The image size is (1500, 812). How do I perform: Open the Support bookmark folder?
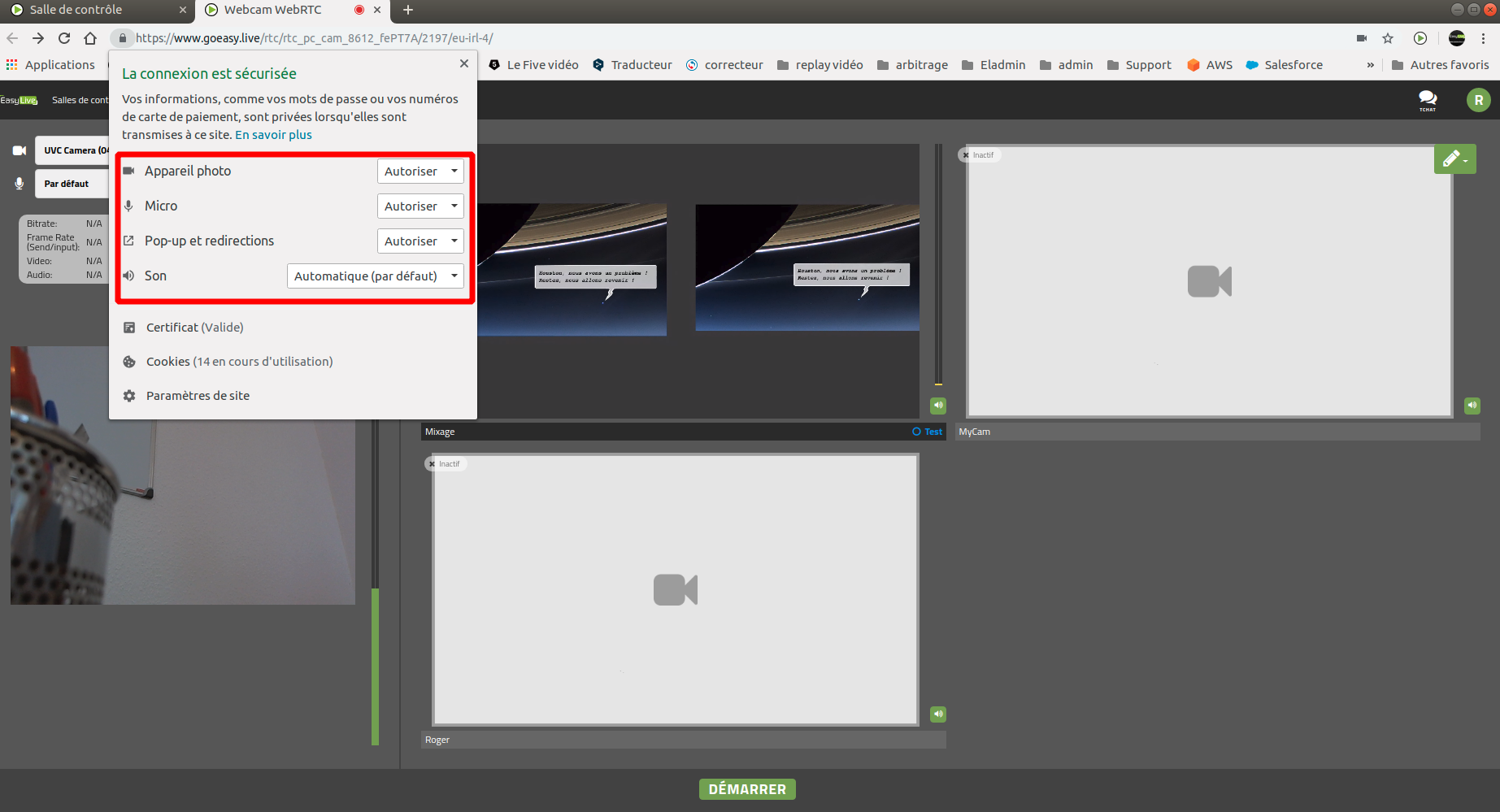(x=1139, y=65)
